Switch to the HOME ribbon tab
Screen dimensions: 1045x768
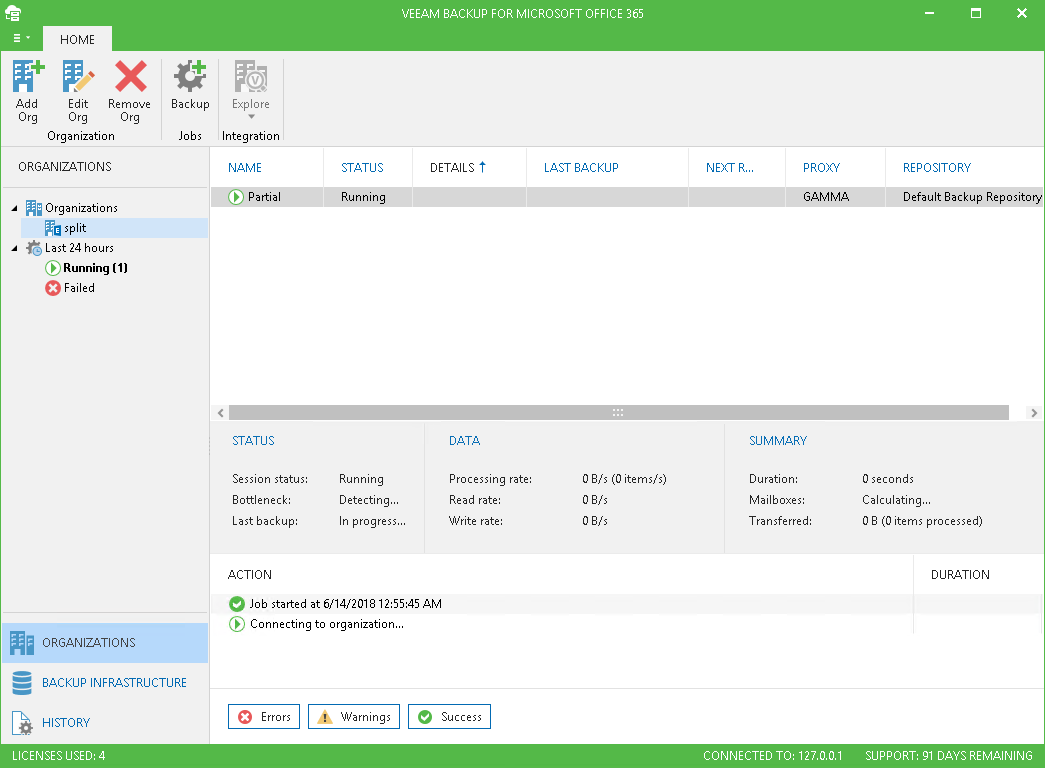point(77,39)
